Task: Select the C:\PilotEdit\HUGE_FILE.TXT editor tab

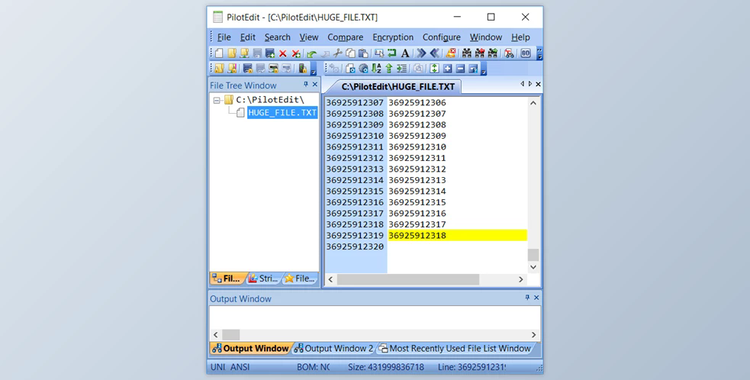Action: point(397,87)
